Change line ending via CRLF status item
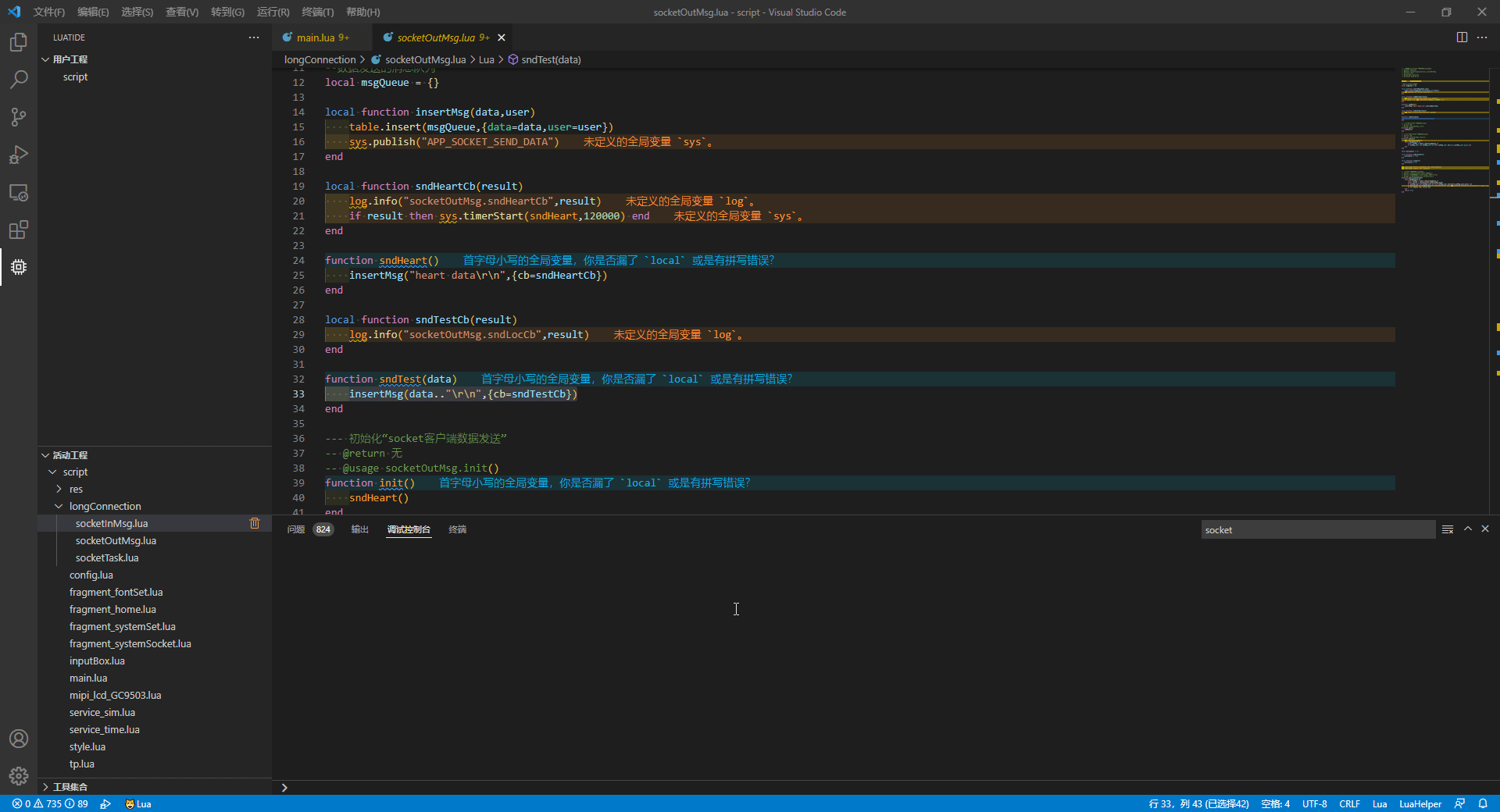Image resolution: width=1500 pixels, height=812 pixels. click(x=1349, y=803)
